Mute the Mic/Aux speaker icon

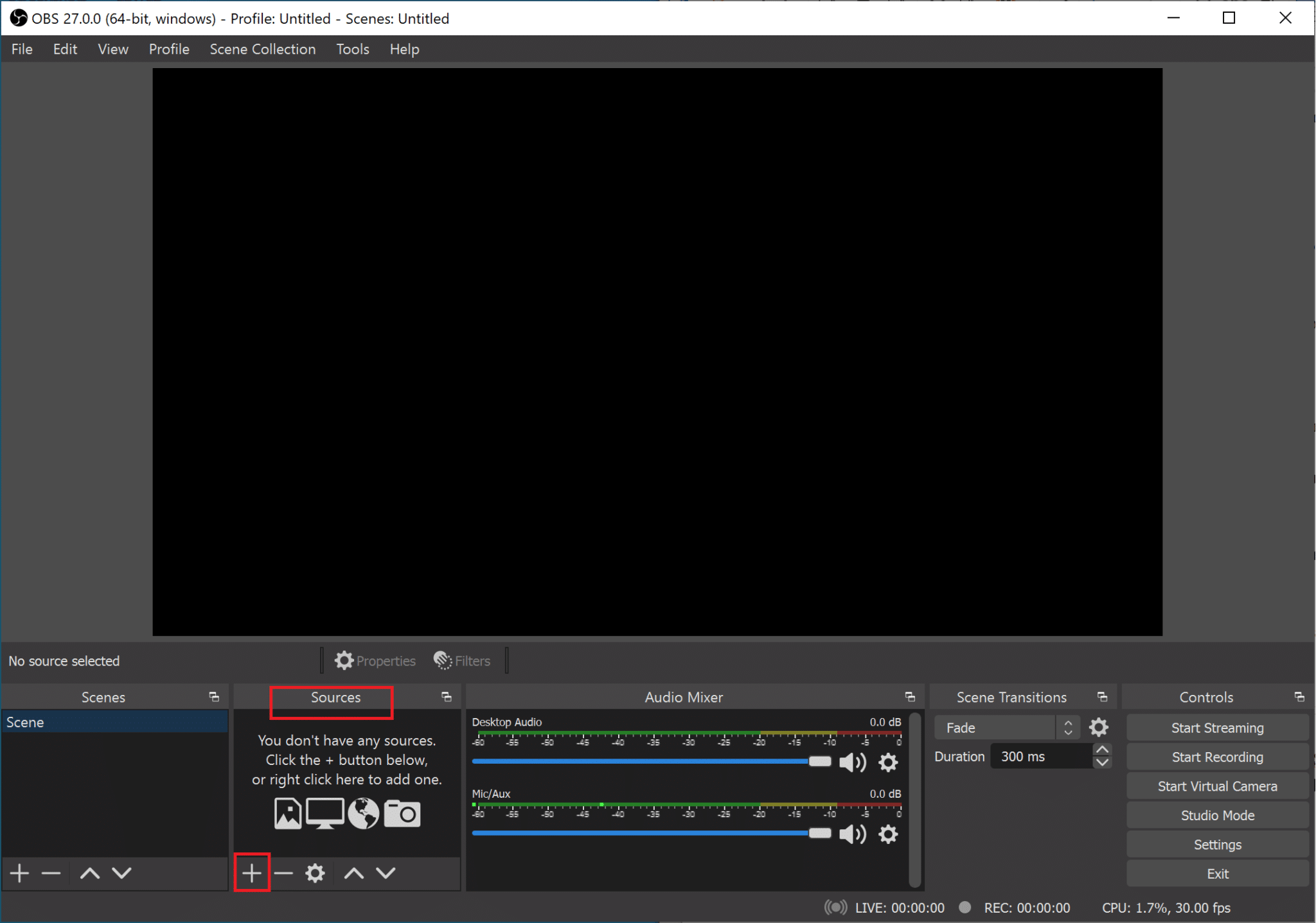(852, 834)
